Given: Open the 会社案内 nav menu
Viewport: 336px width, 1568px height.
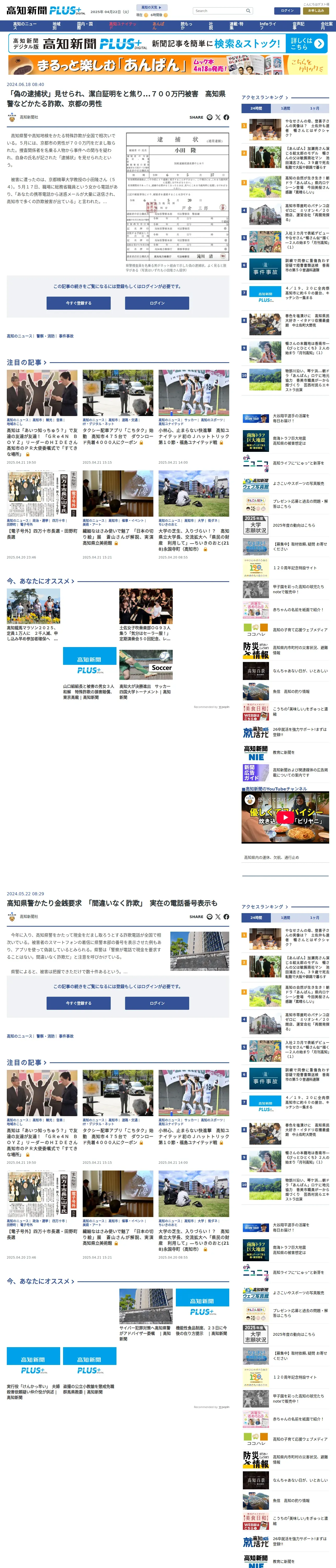Looking at the screenshot, I should [327, 26].
